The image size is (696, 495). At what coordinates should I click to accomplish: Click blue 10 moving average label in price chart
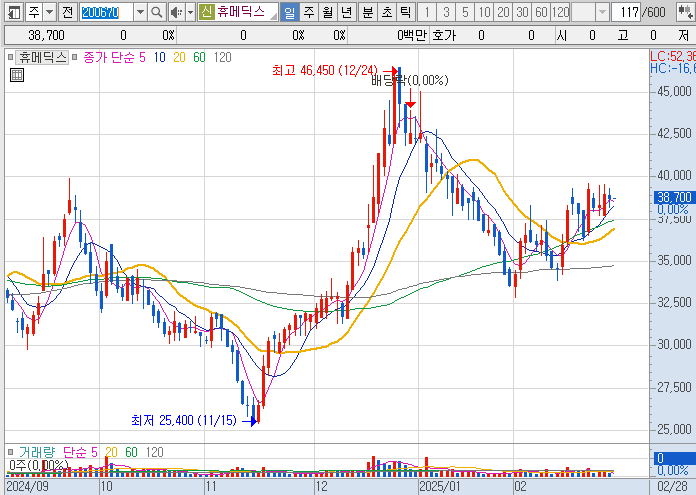click(159, 57)
